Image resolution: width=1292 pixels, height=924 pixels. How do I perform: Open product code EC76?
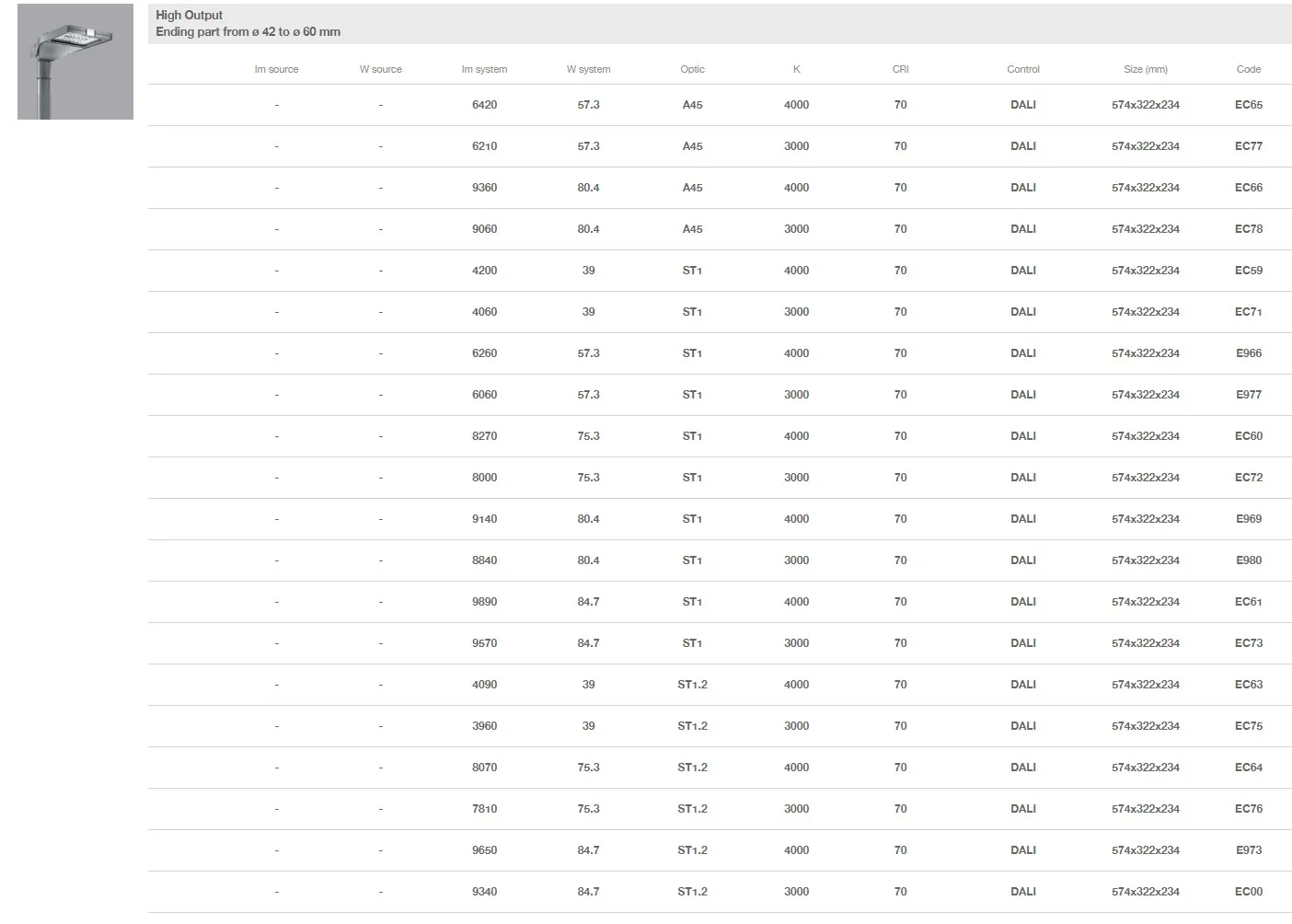coord(1248,809)
